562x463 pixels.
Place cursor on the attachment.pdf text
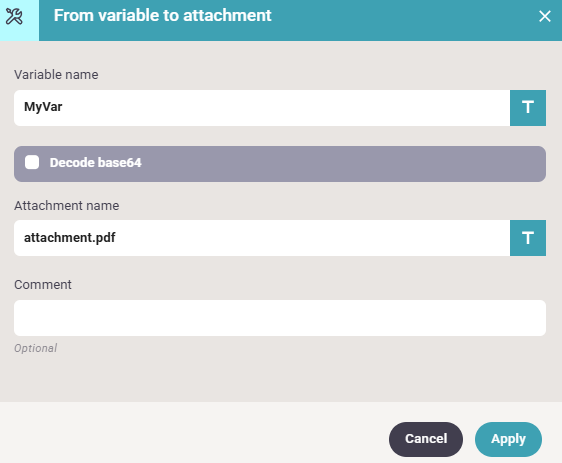70,238
